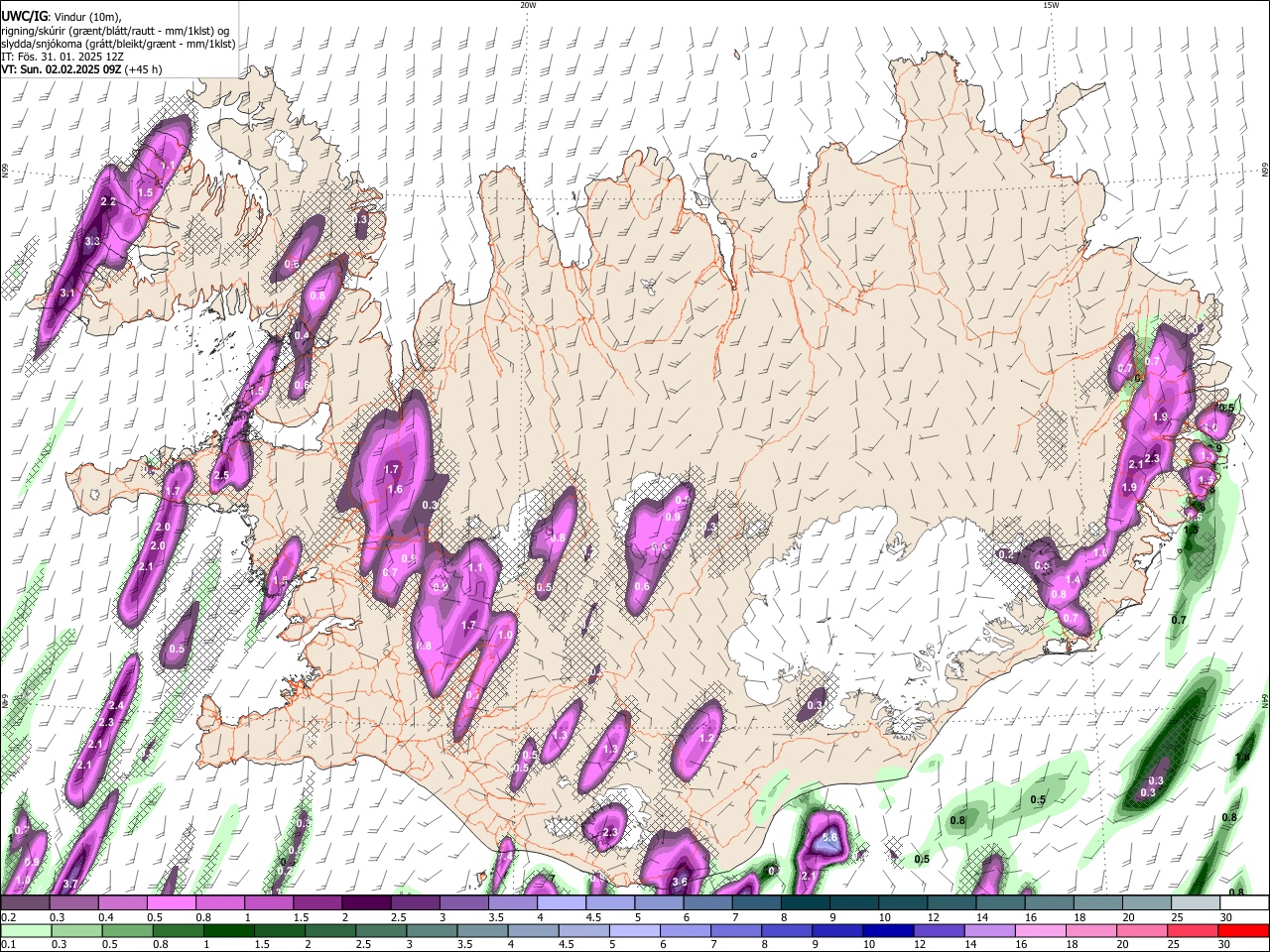1270x952 pixels.
Task: Click the '12' label in the top legend row
Action: [934, 917]
